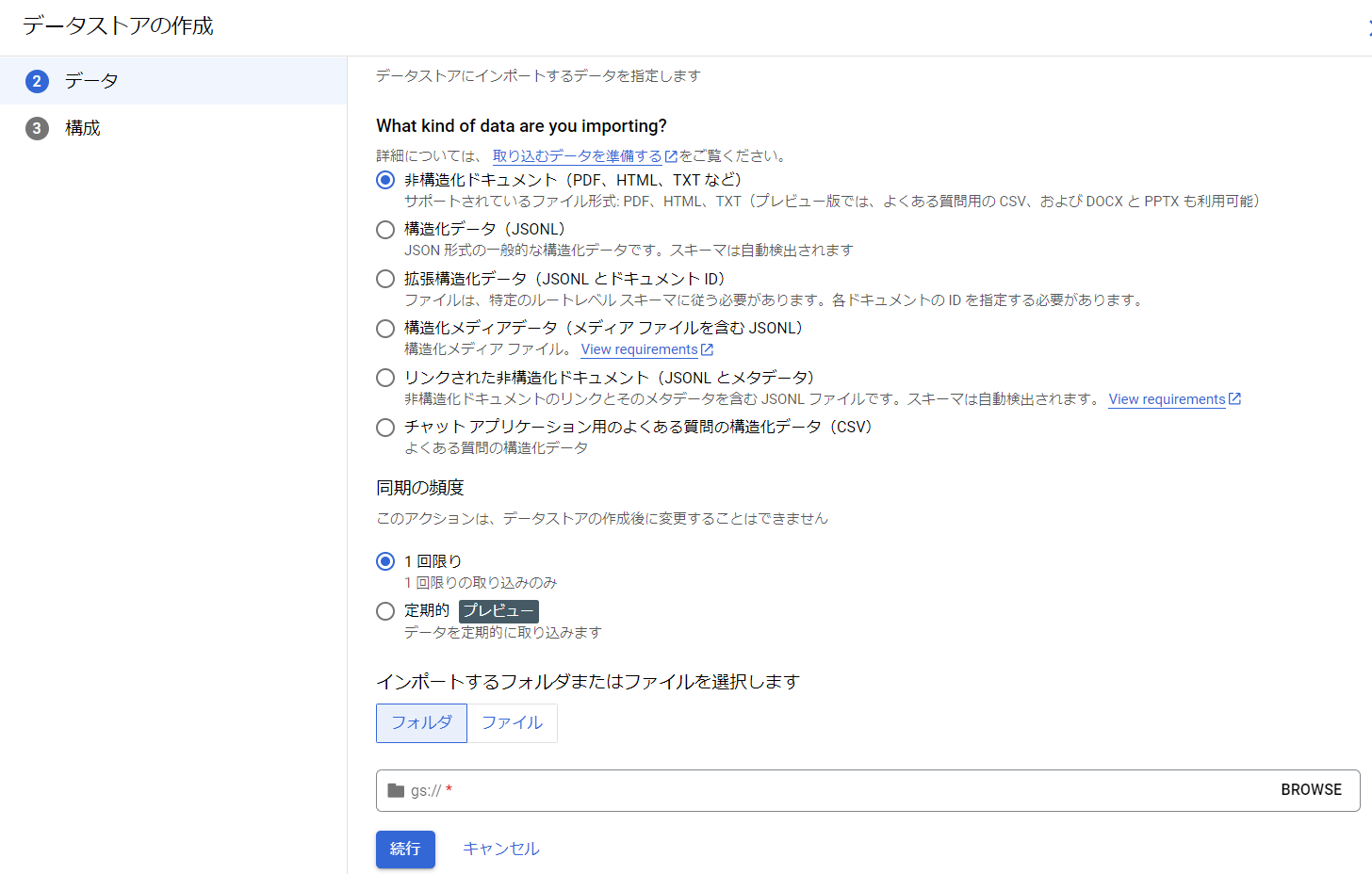Viewport: 1372px width, 874px height.
Task: Click the データストアの作成 title
Action: click(118, 26)
